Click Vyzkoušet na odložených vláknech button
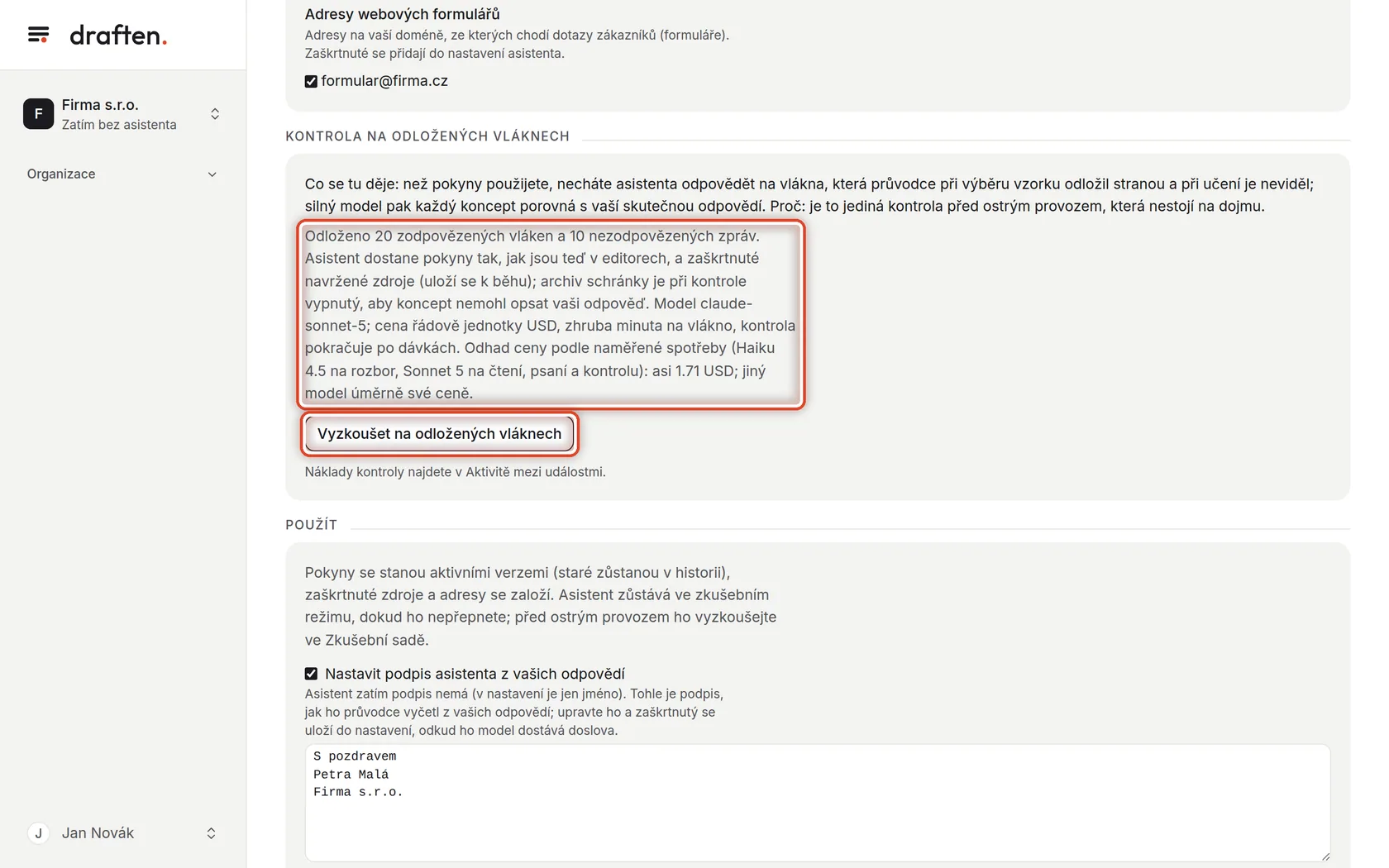Image resolution: width=1389 pixels, height=868 pixels. [x=439, y=434]
